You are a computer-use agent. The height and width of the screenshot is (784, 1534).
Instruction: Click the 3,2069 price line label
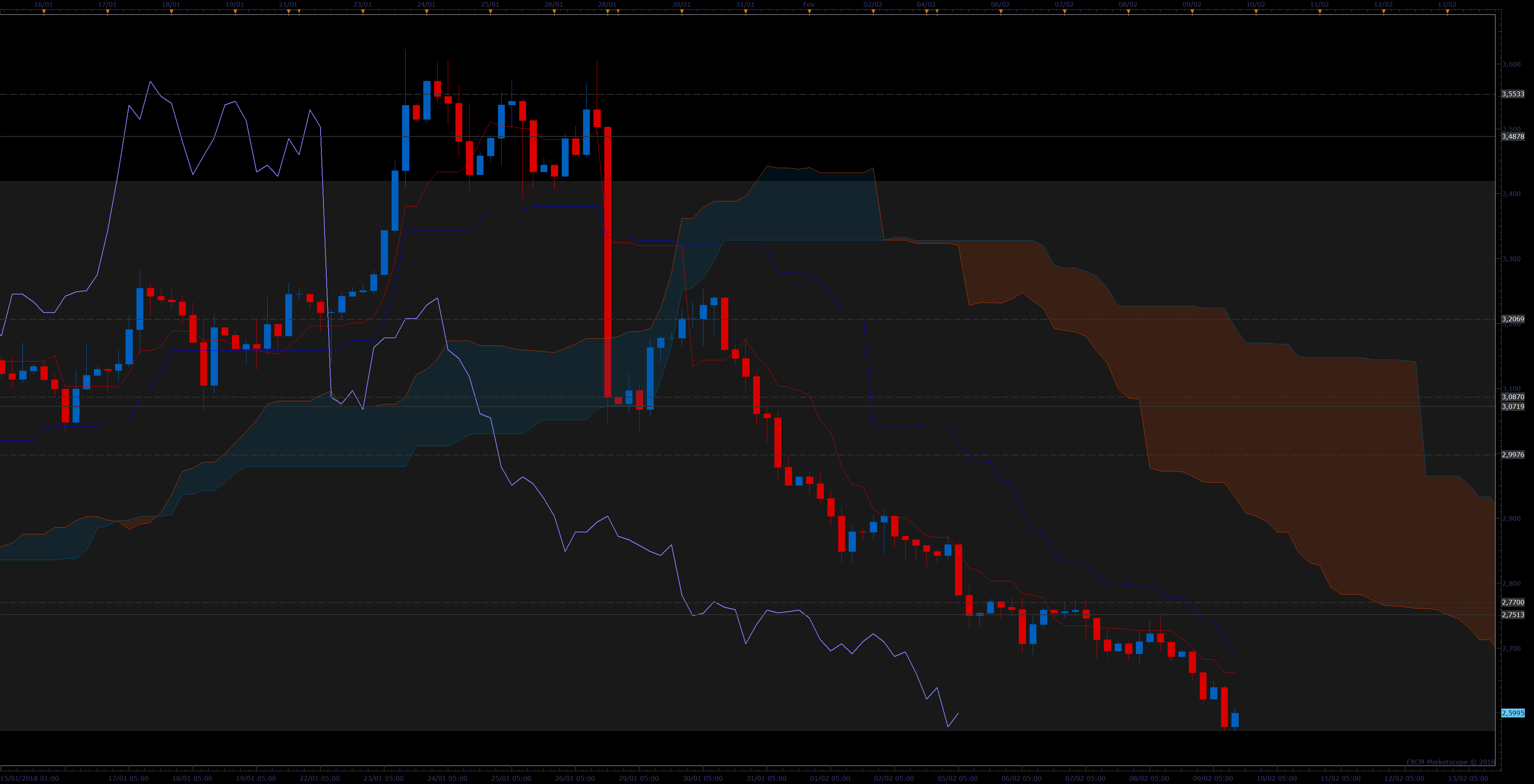pos(1513,319)
